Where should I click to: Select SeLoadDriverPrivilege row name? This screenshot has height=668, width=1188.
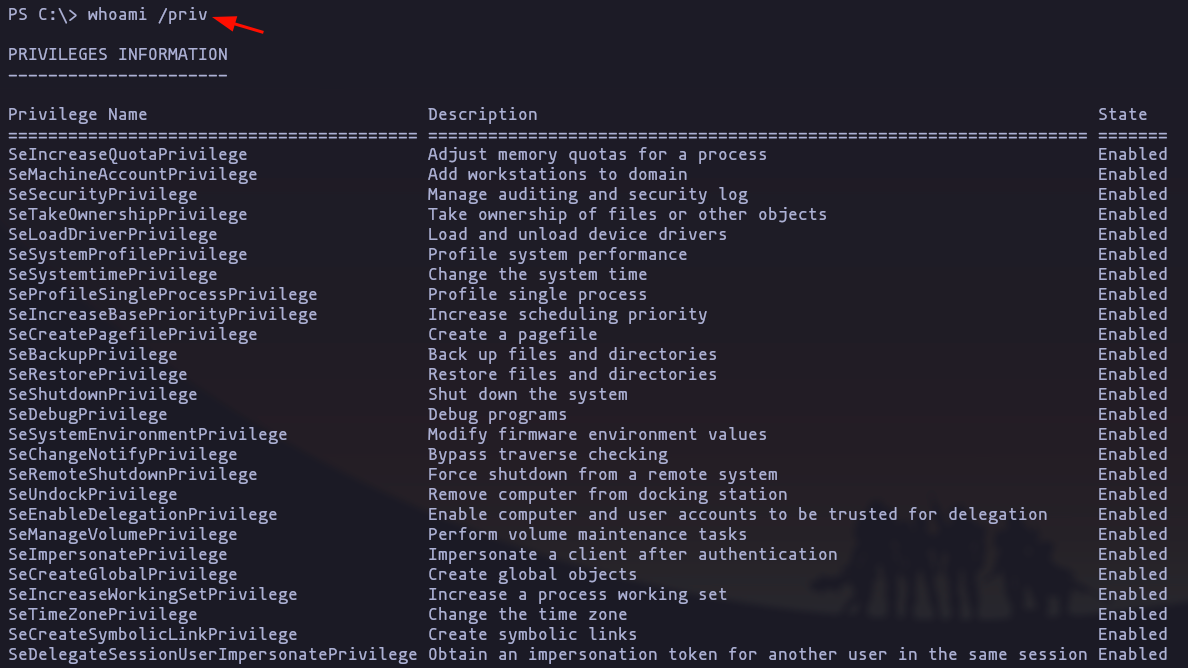[x=113, y=234]
